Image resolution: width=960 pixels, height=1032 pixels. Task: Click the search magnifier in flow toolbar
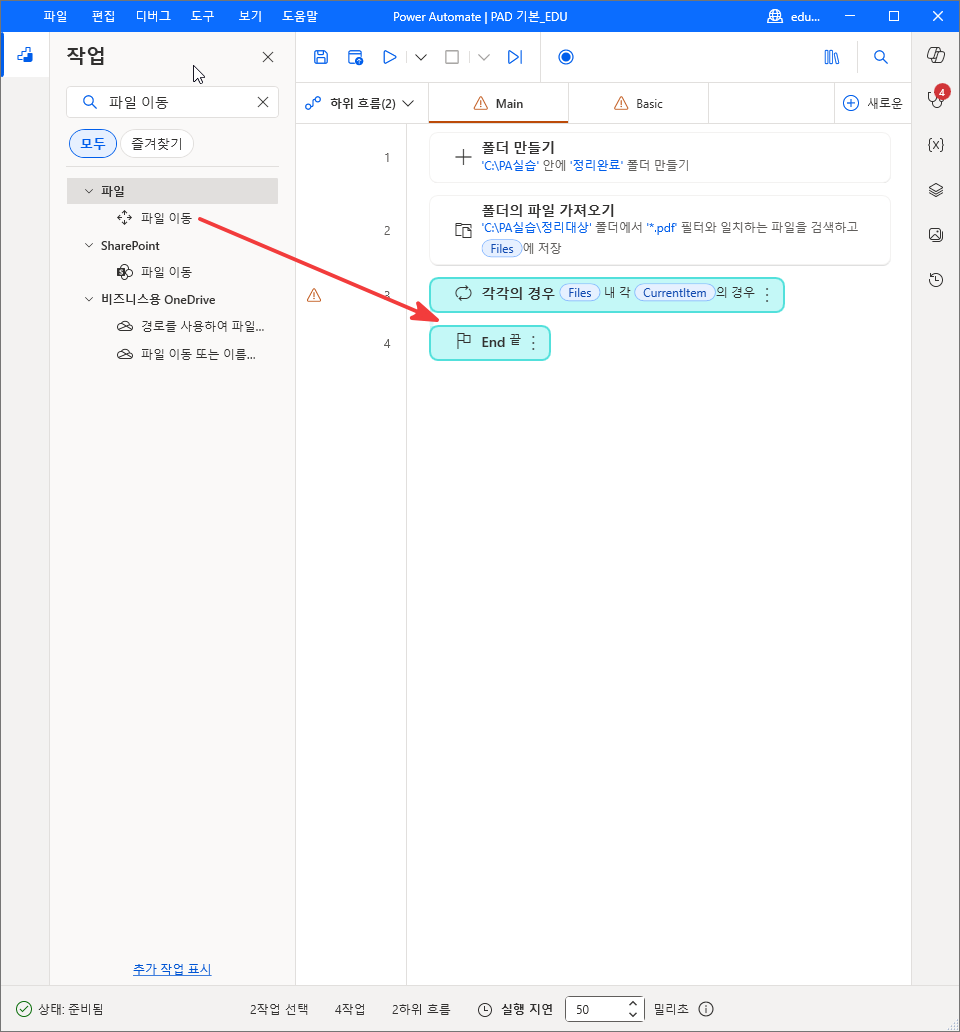[x=880, y=57]
